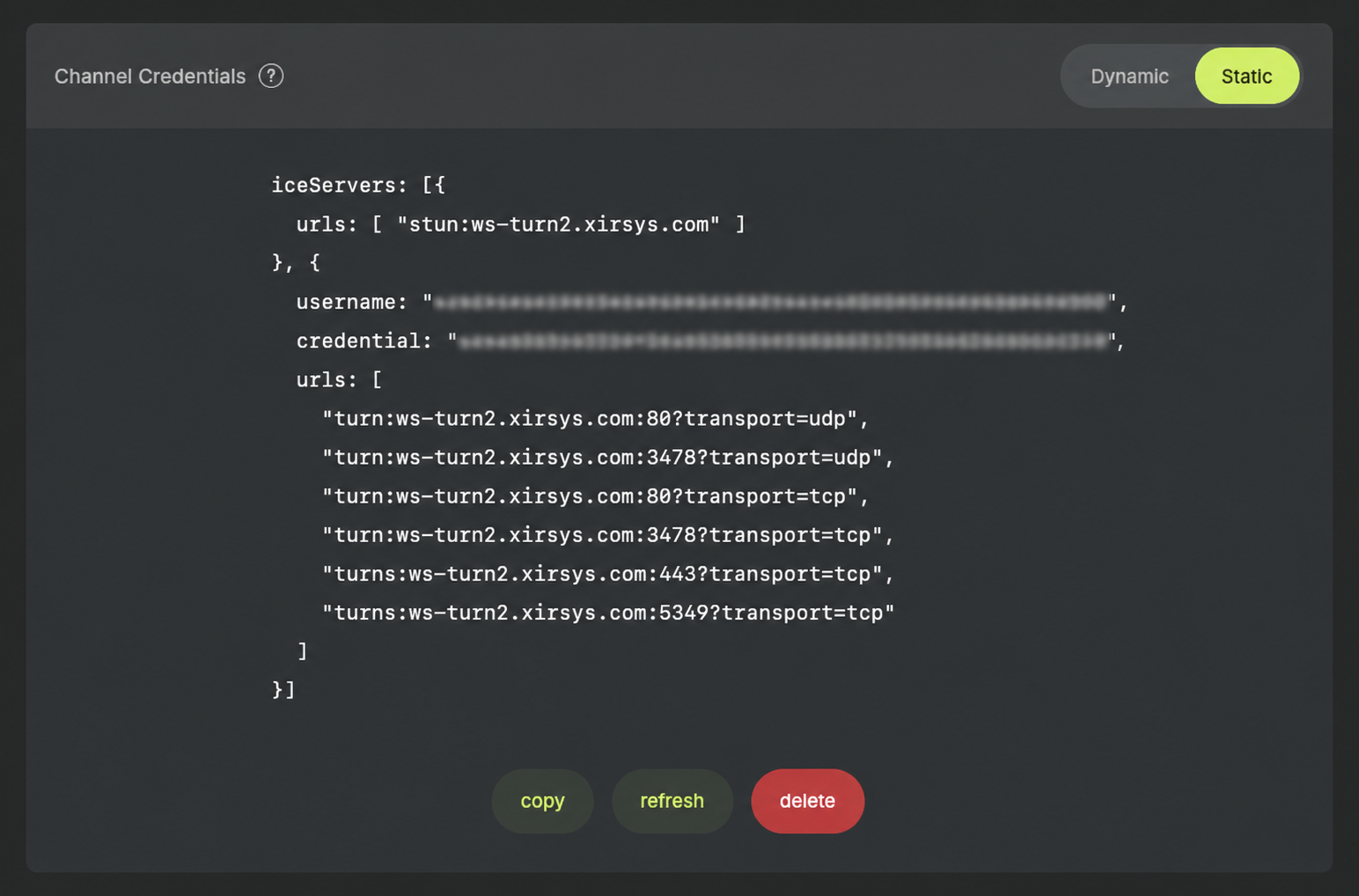Image resolution: width=1359 pixels, height=896 pixels.
Task: Open the Channel Credentials help icon
Action: click(x=271, y=77)
